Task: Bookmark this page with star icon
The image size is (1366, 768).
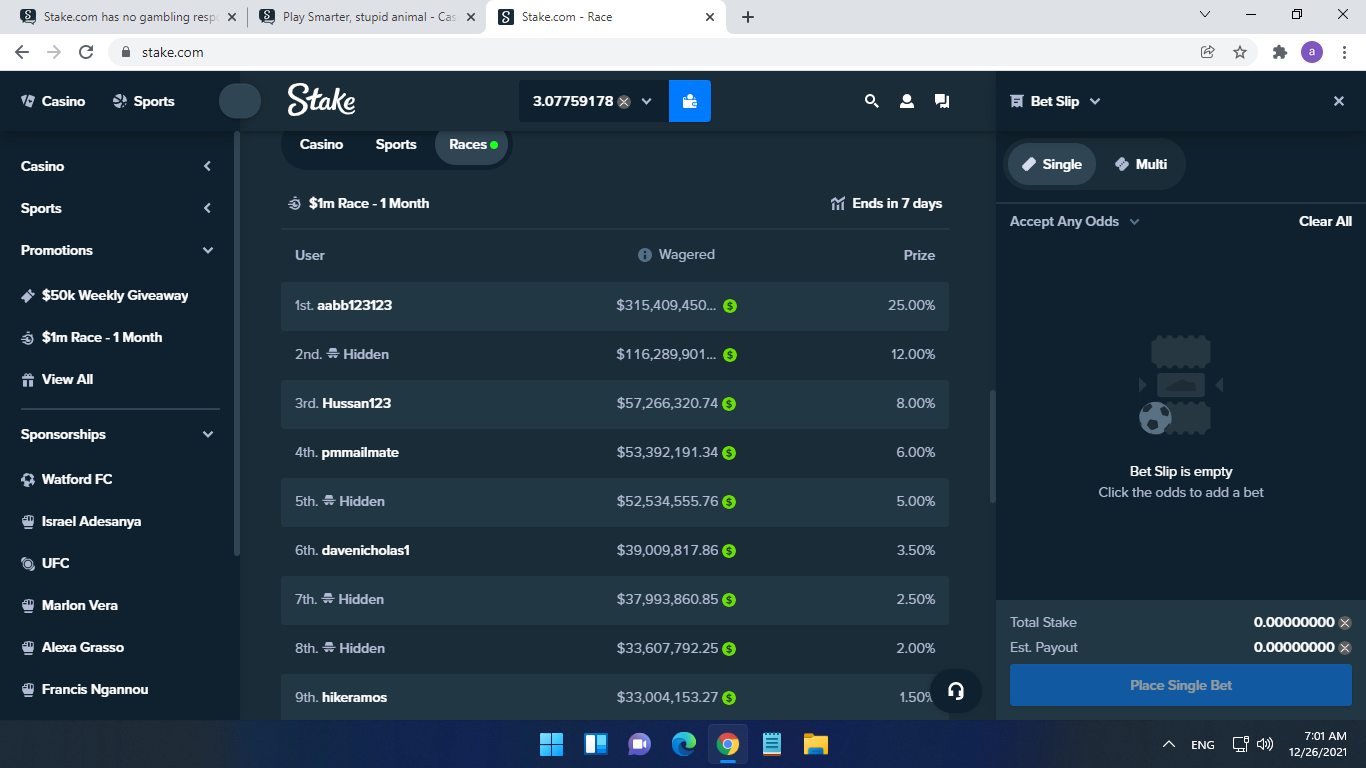Action: point(1240,52)
